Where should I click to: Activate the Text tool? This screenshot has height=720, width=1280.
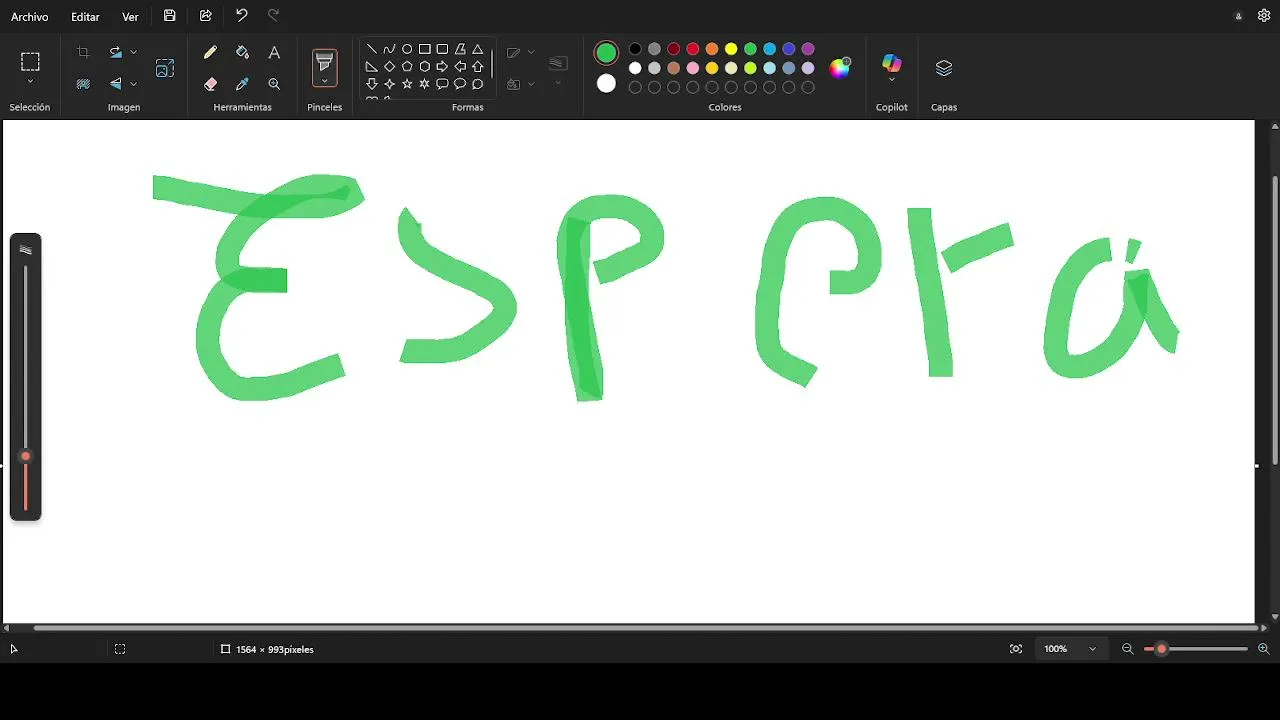click(x=274, y=53)
